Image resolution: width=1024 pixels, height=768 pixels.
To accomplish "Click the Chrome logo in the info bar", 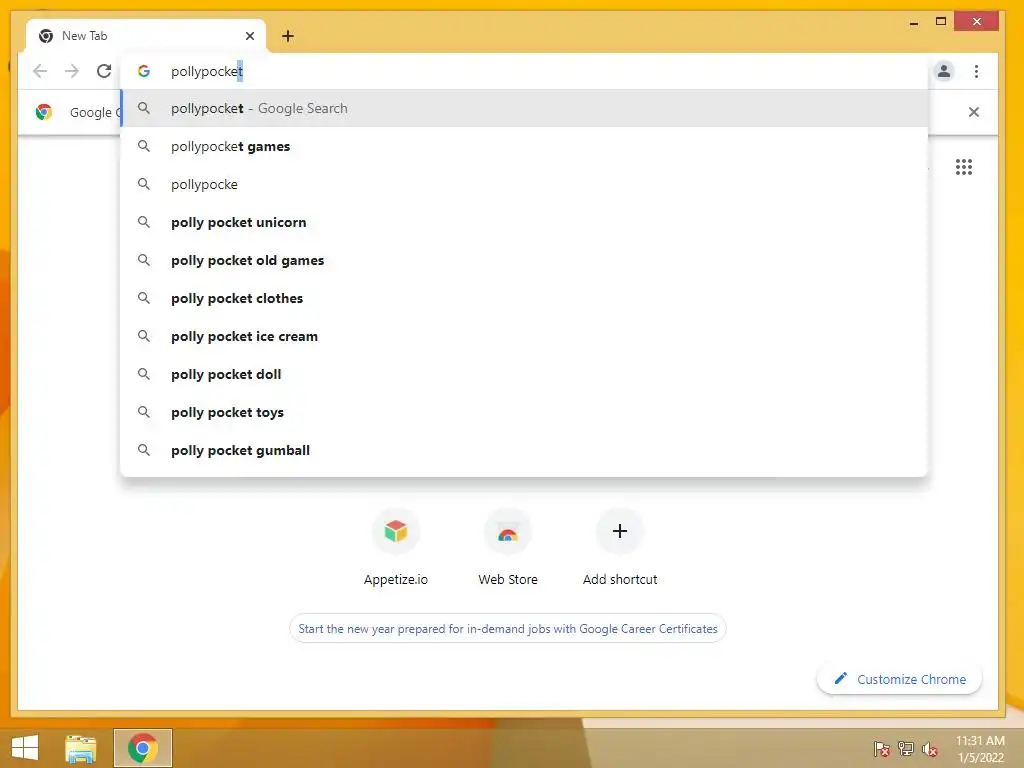I will 44,112.
